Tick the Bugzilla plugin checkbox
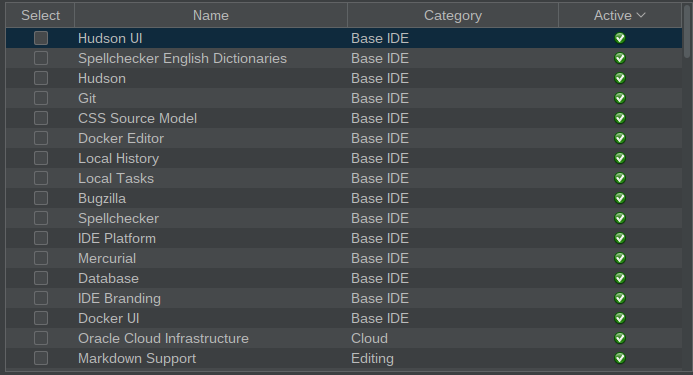Viewport: 693px width, 375px height. coord(41,198)
